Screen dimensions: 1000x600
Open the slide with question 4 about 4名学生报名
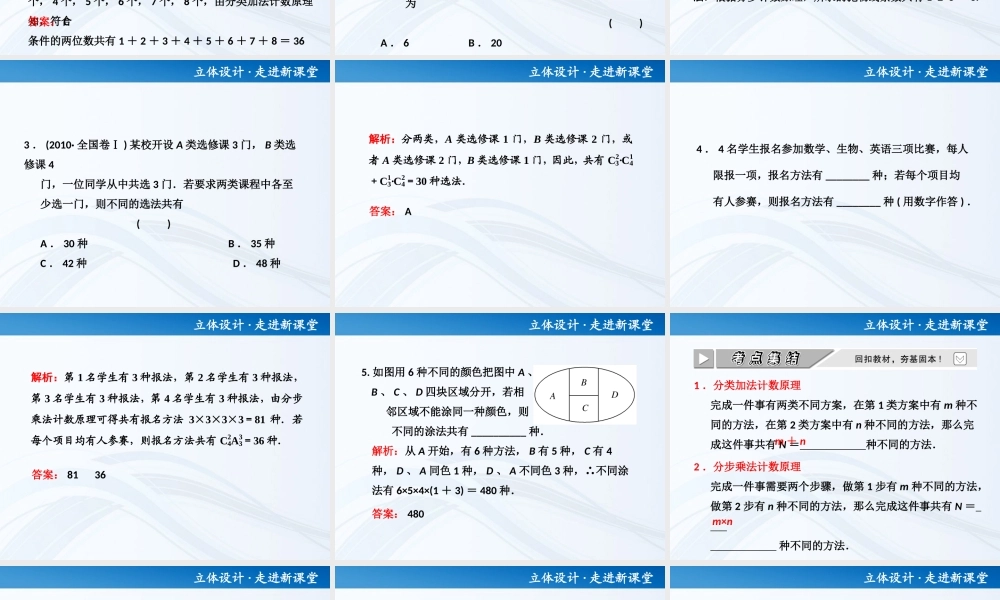pyautogui.click(x=835, y=184)
